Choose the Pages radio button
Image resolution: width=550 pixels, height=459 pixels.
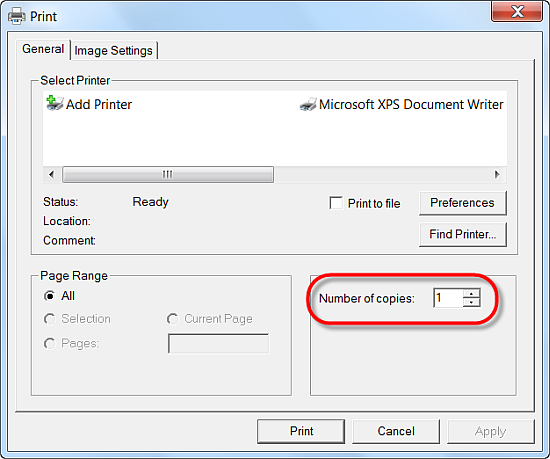pyautogui.click(x=49, y=343)
